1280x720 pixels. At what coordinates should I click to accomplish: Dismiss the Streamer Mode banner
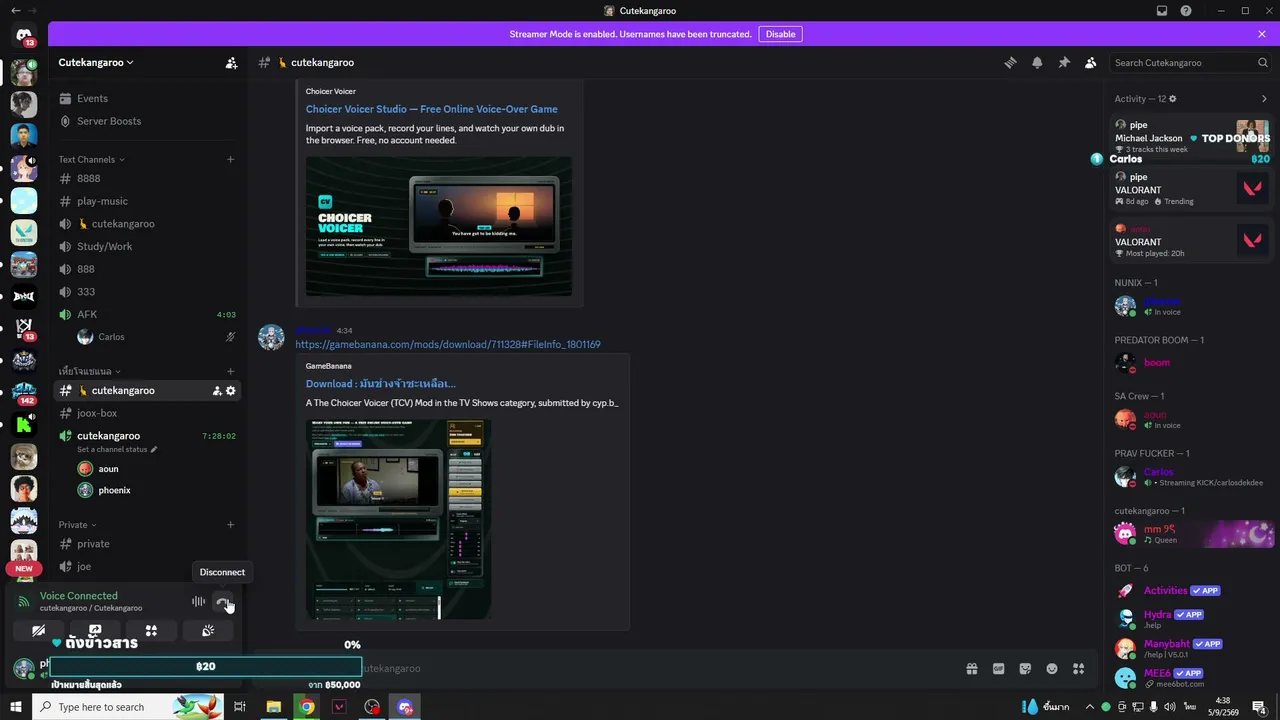[x=1262, y=34]
